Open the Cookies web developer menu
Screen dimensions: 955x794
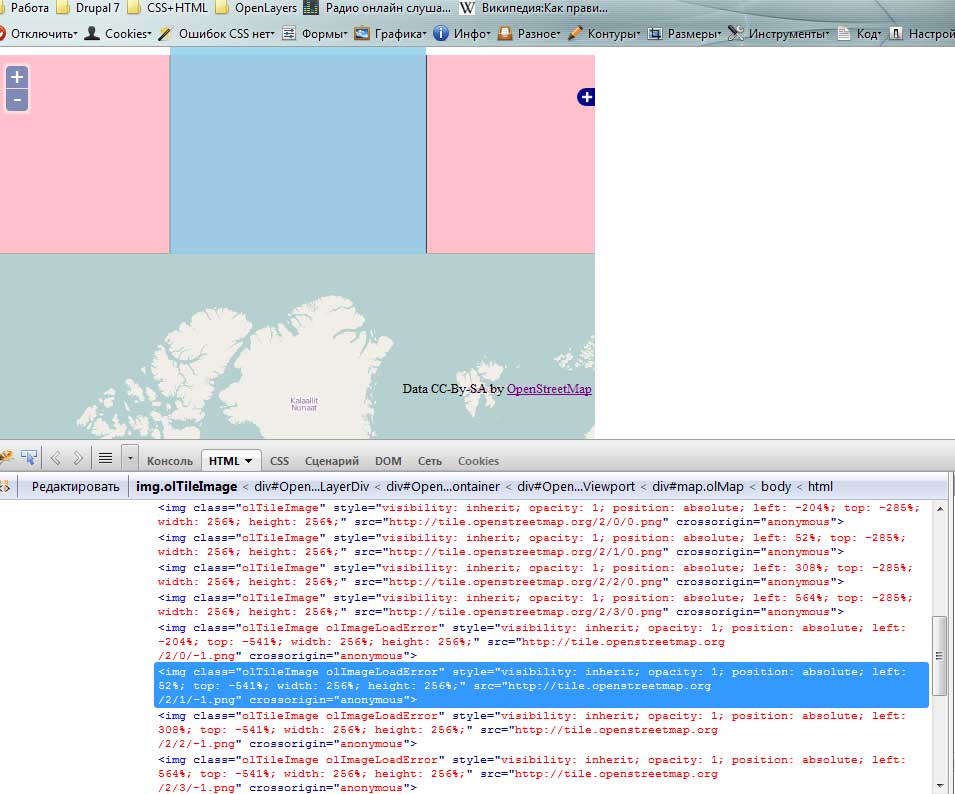tap(118, 33)
